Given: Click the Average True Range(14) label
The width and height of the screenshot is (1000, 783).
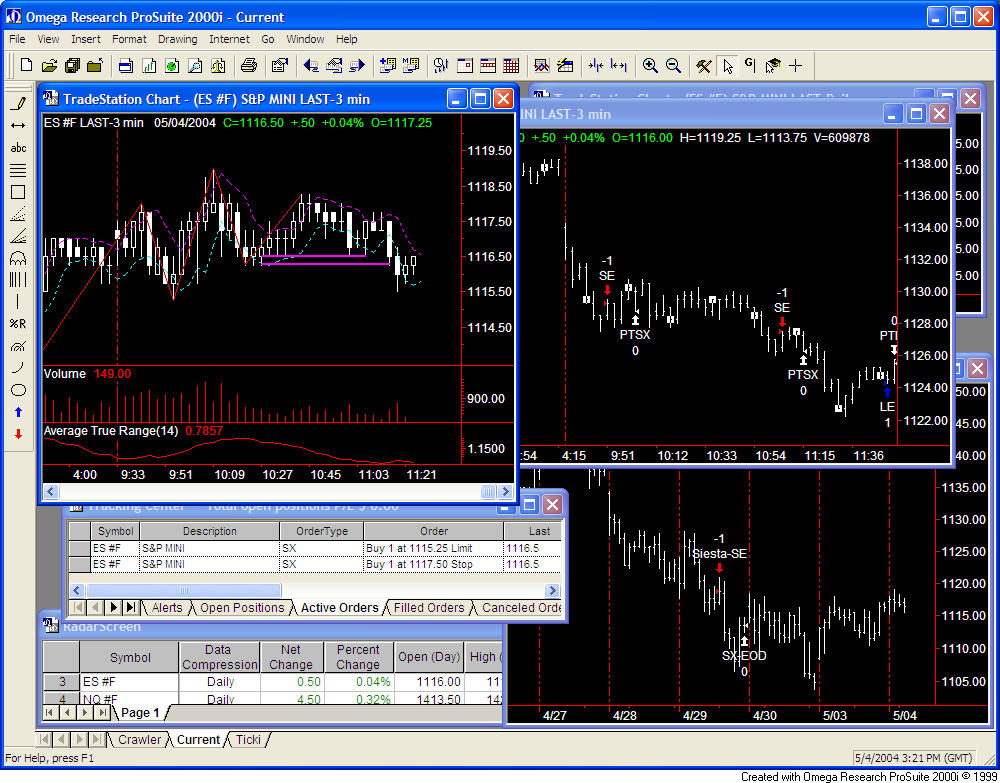Looking at the screenshot, I should (111, 431).
